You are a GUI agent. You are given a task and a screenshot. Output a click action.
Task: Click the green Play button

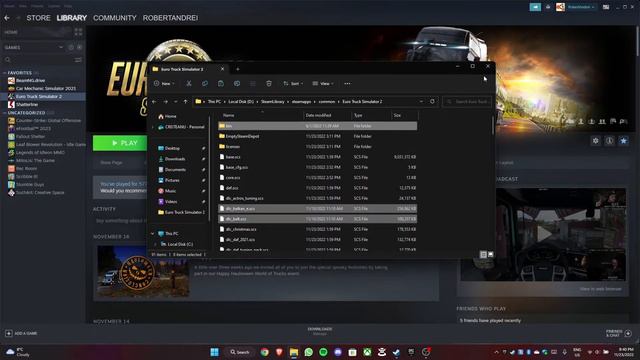pos(120,143)
